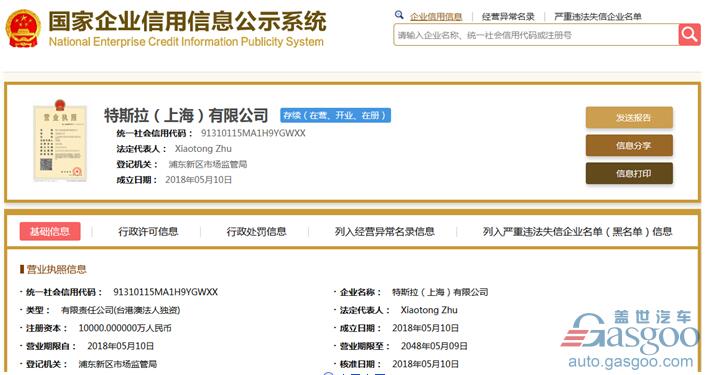Click the English subtitle National Enterprise Credit Information Publicity System

coord(186,42)
